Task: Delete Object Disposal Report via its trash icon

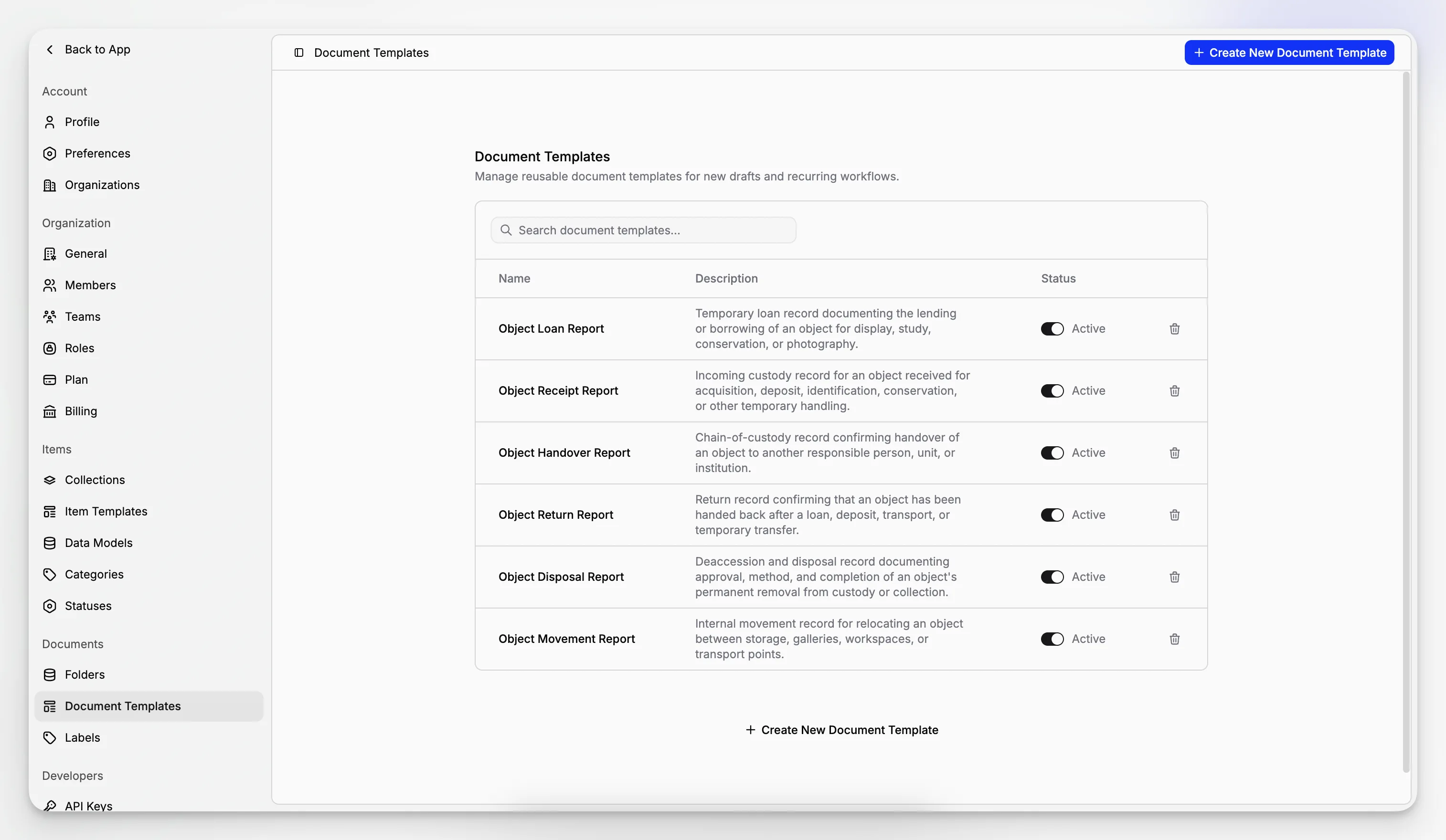Action: coord(1175,577)
